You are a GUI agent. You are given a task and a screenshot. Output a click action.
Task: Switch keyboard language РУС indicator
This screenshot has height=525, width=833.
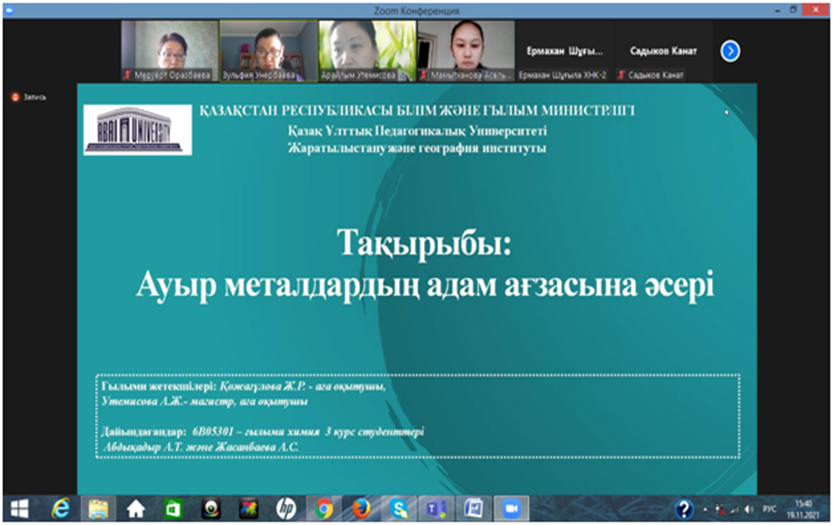click(770, 508)
